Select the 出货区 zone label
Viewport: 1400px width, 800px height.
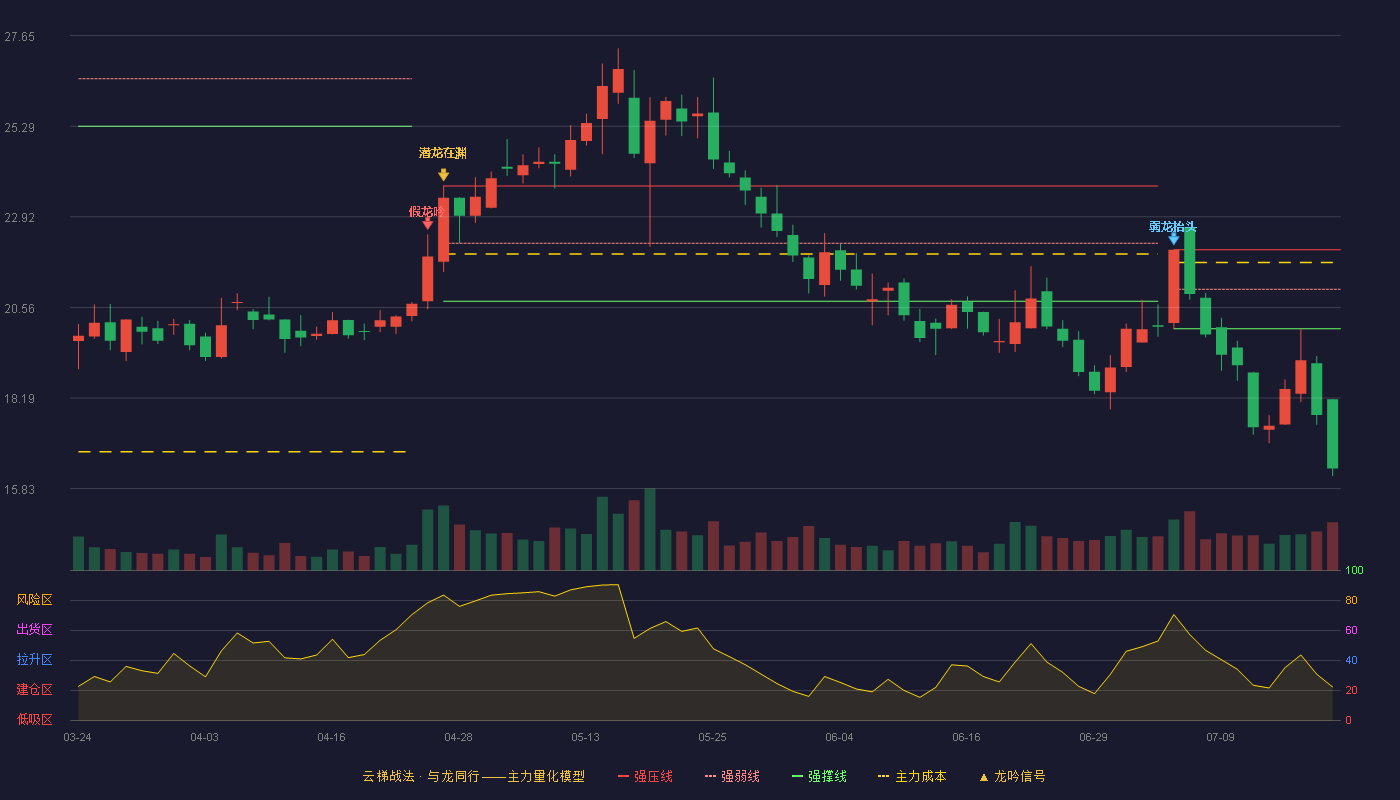[35, 630]
